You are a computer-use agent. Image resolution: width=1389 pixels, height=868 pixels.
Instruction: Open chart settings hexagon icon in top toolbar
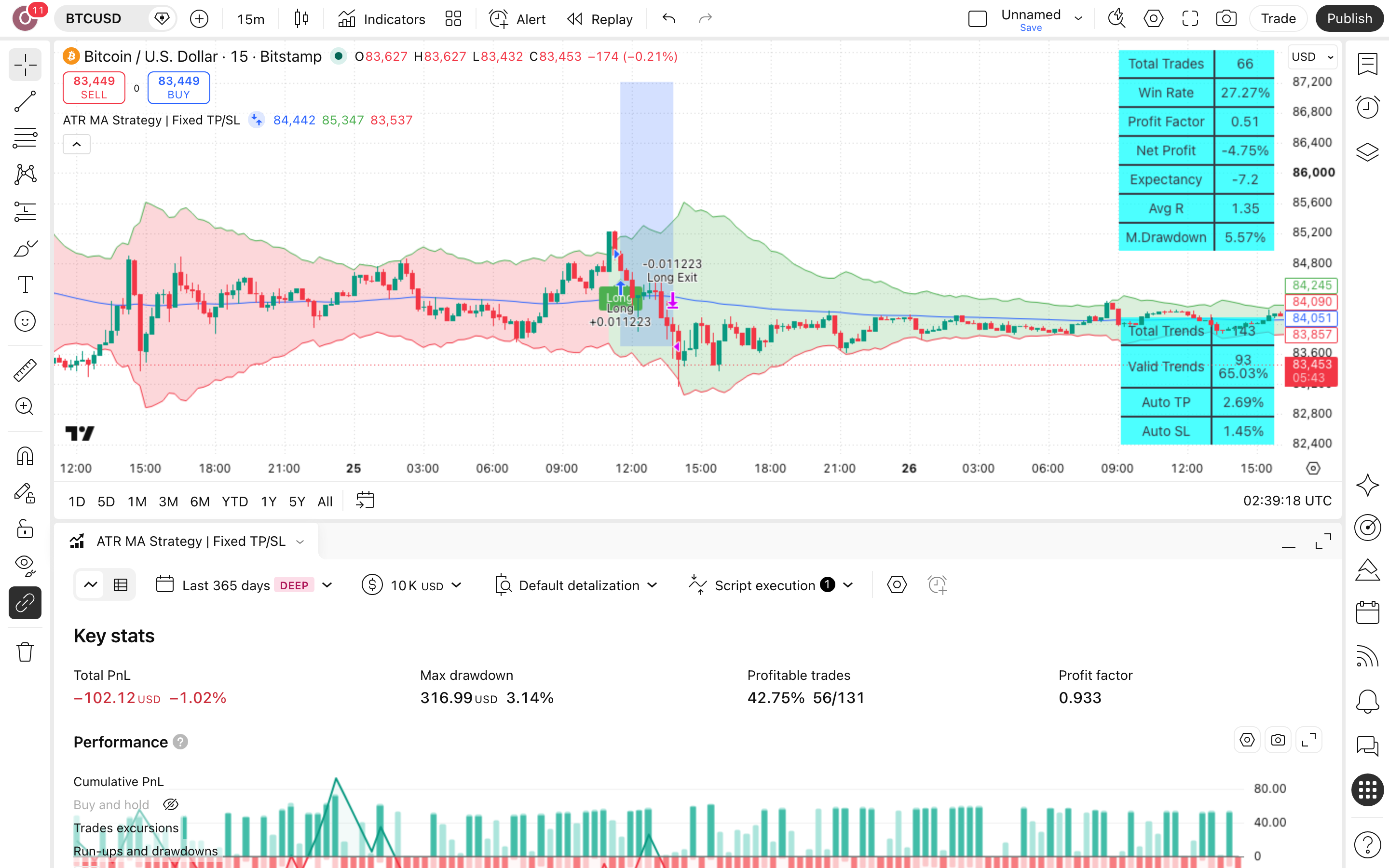pos(1153,19)
